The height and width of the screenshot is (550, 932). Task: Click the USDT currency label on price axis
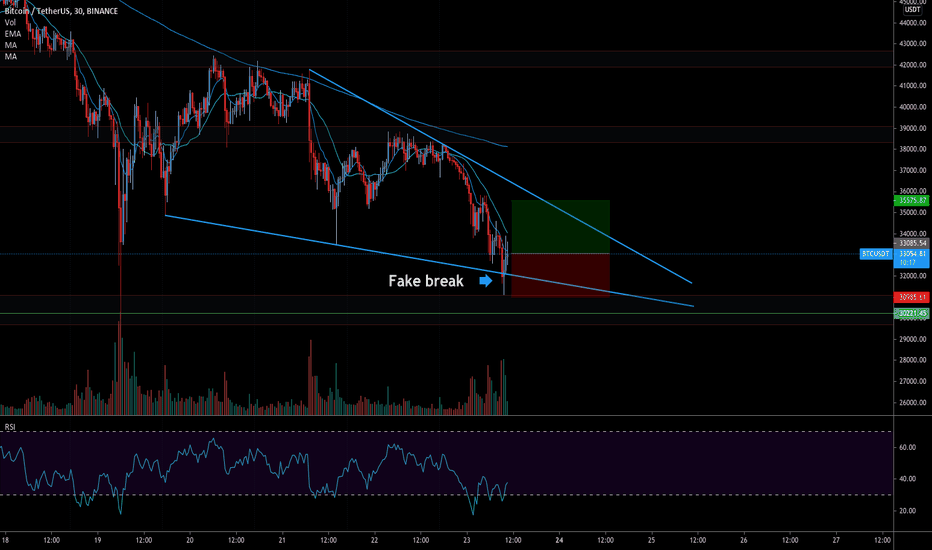coord(912,10)
